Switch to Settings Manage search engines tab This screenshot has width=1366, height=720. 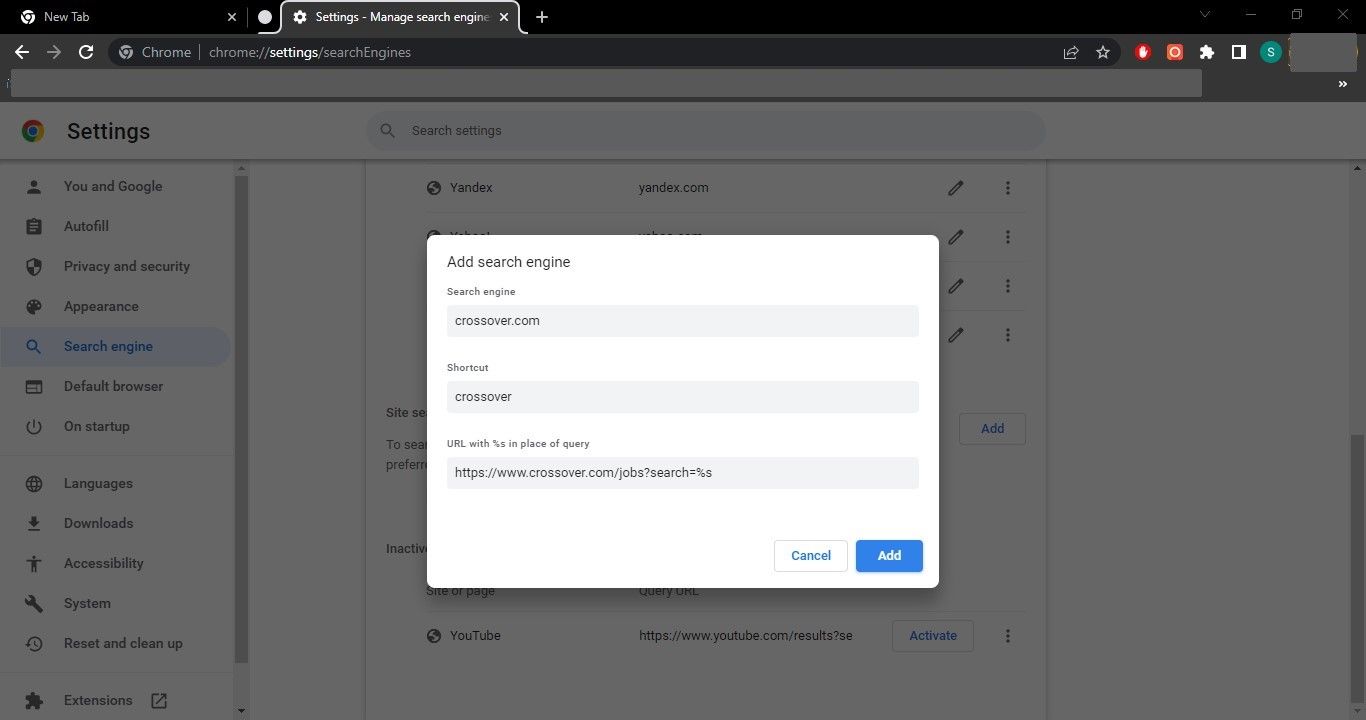400,17
